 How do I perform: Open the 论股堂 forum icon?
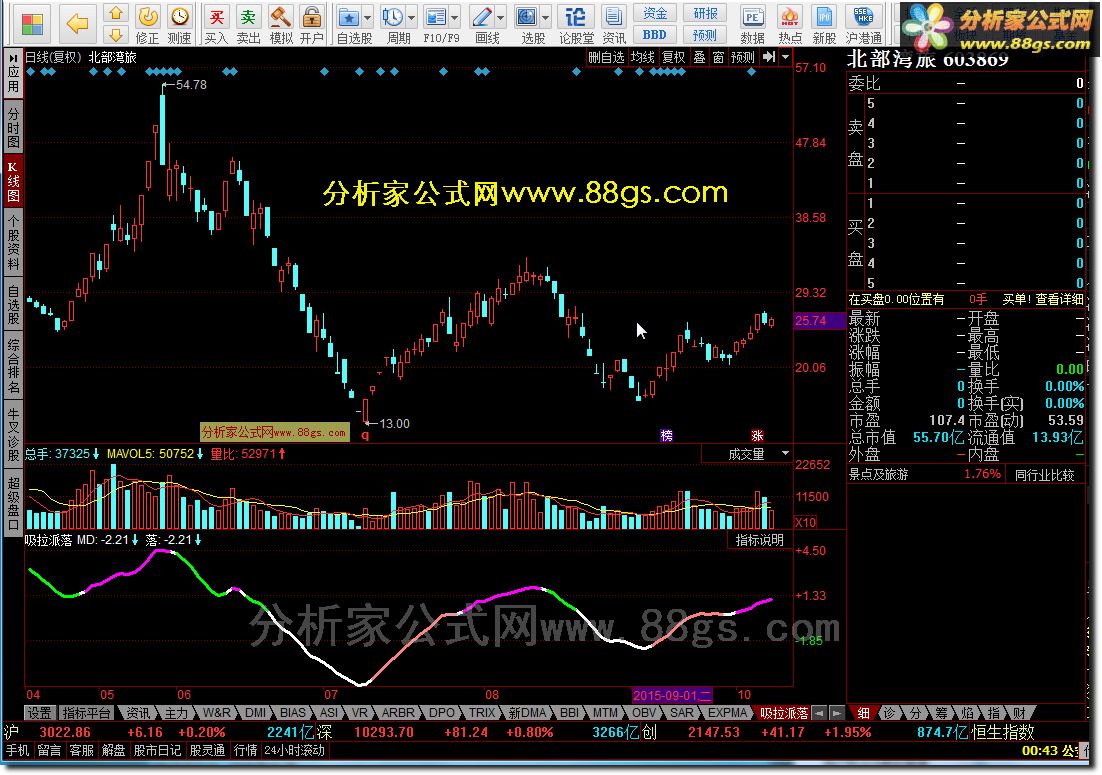click(x=576, y=25)
